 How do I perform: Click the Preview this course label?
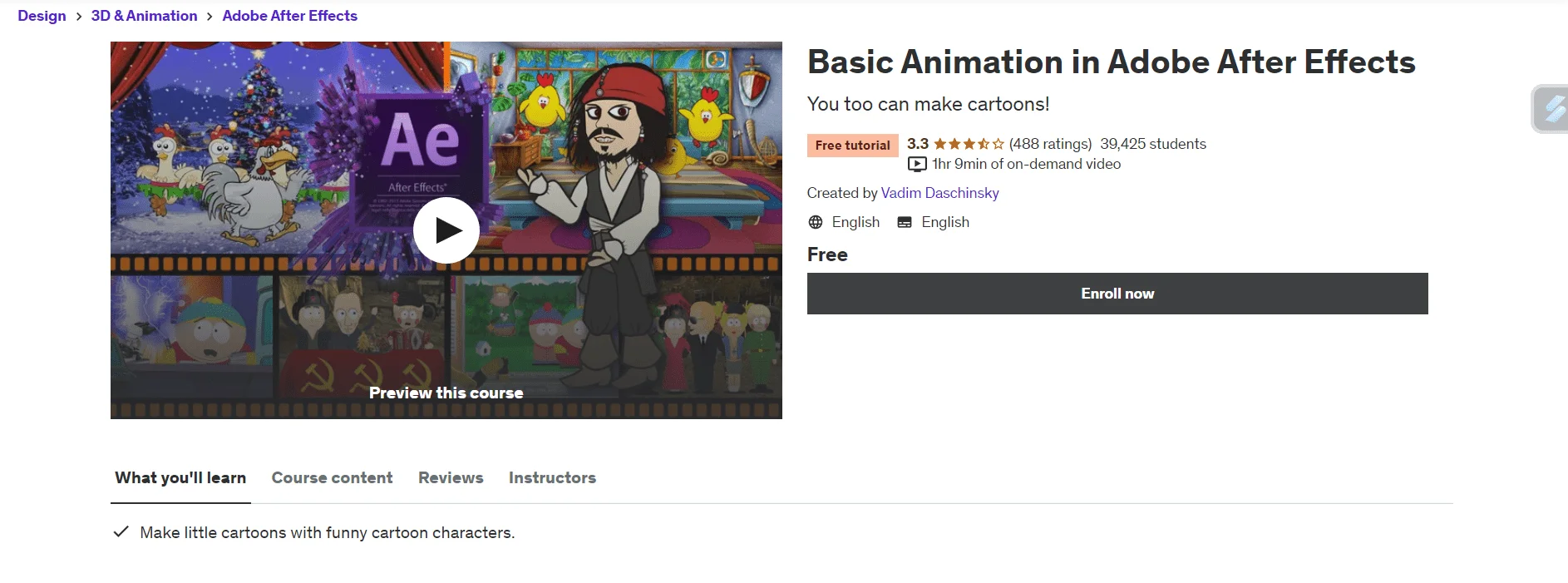(x=446, y=393)
